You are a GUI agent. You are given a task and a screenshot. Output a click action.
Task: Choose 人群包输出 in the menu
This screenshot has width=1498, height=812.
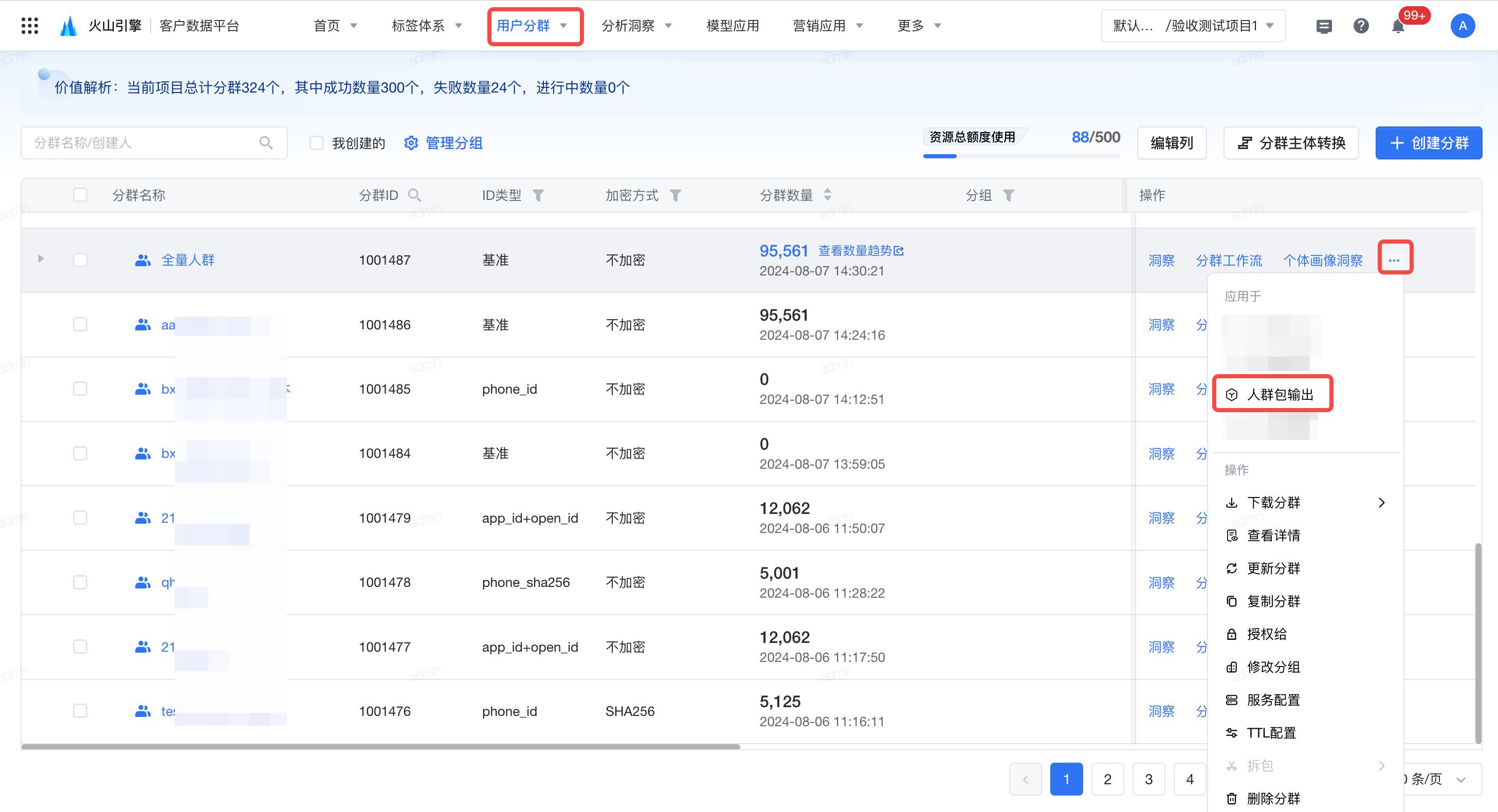[x=1272, y=395]
